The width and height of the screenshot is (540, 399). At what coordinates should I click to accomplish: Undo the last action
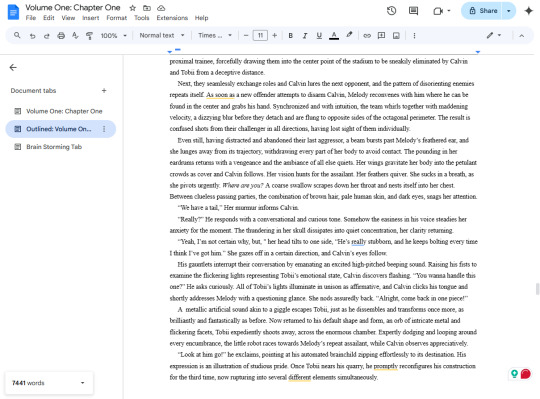32,36
